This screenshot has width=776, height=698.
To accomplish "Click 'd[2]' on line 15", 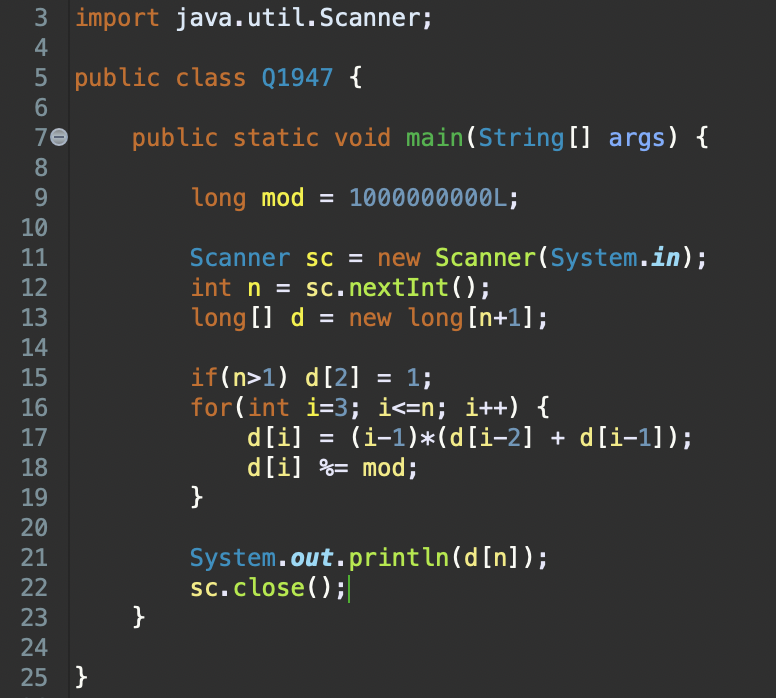I will [333, 378].
